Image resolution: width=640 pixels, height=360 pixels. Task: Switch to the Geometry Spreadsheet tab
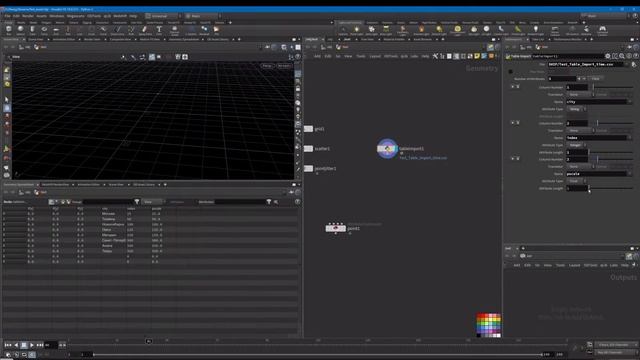(x=19, y=184)
